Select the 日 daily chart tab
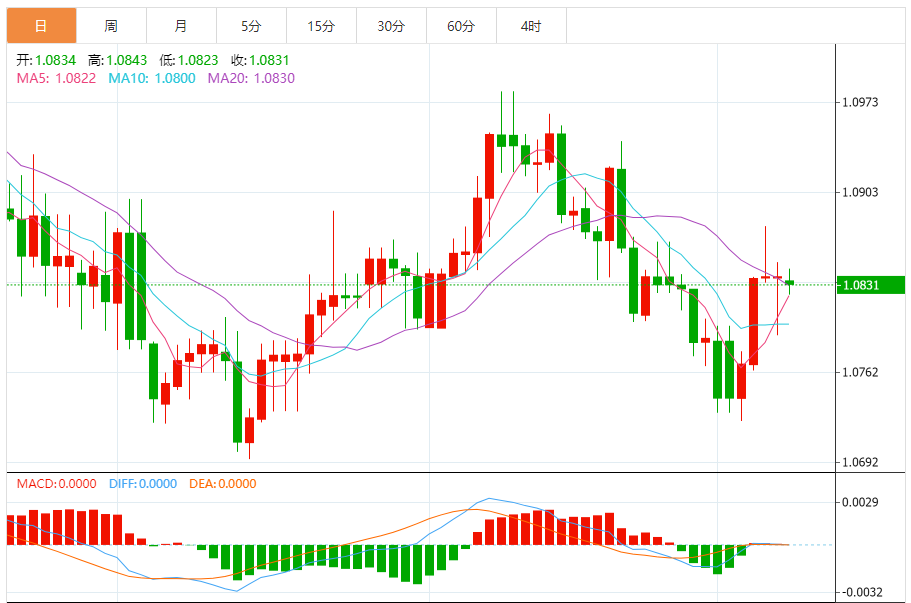911x603 pixels. pos(41,26)
